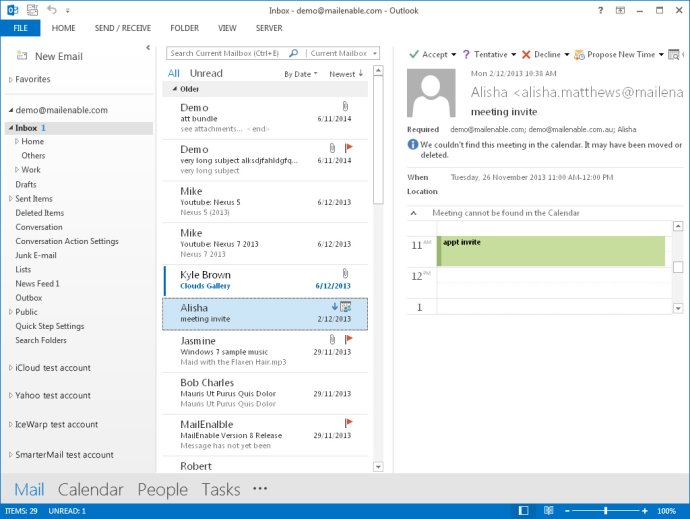The height and width of the screenshot is (519, 690).
Task: Select the Search Folders item
Action: [x=41, y=340]
